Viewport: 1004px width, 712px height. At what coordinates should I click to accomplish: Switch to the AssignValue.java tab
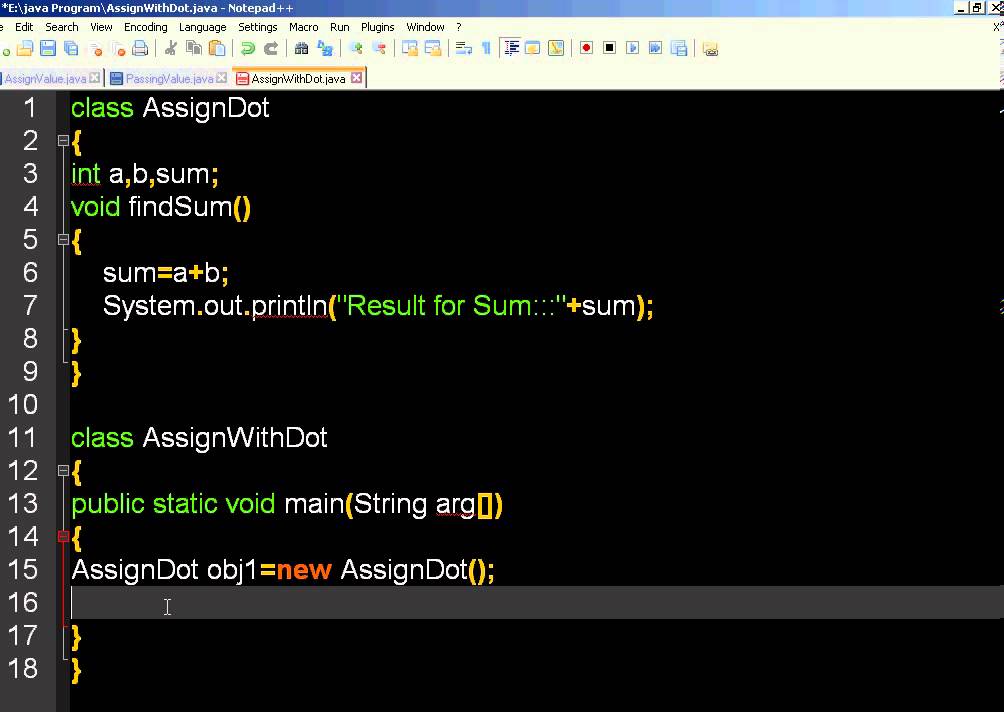45,78
